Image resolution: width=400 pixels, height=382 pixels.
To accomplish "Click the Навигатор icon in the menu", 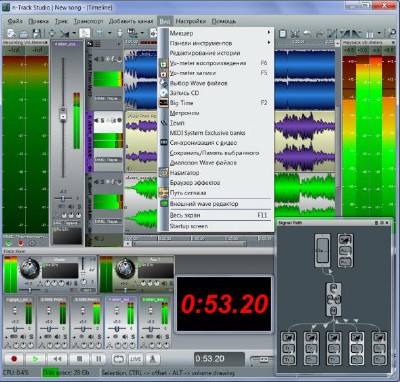I will click(164, 173).
